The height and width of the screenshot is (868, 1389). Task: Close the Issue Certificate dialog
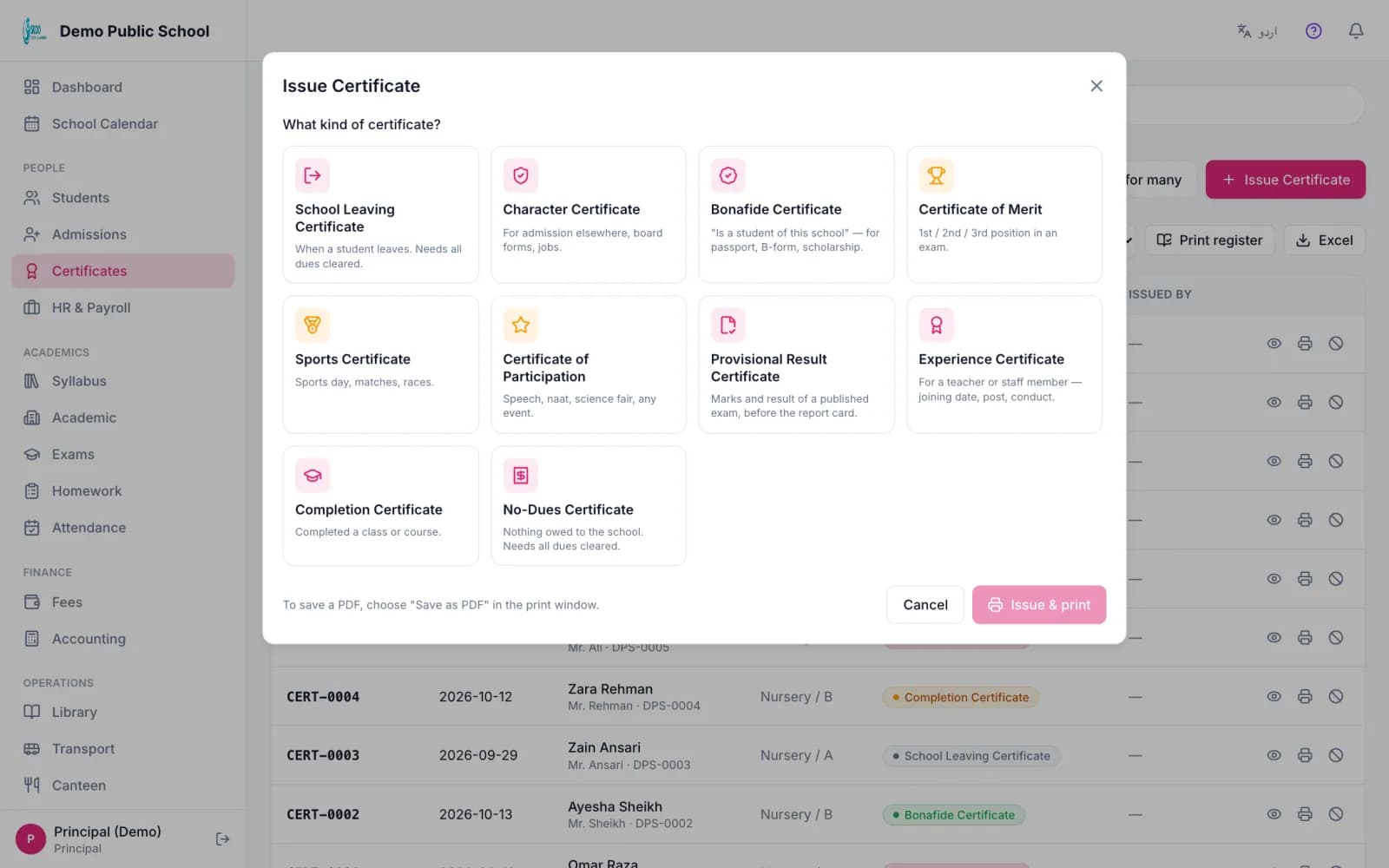pos(1096,86)
